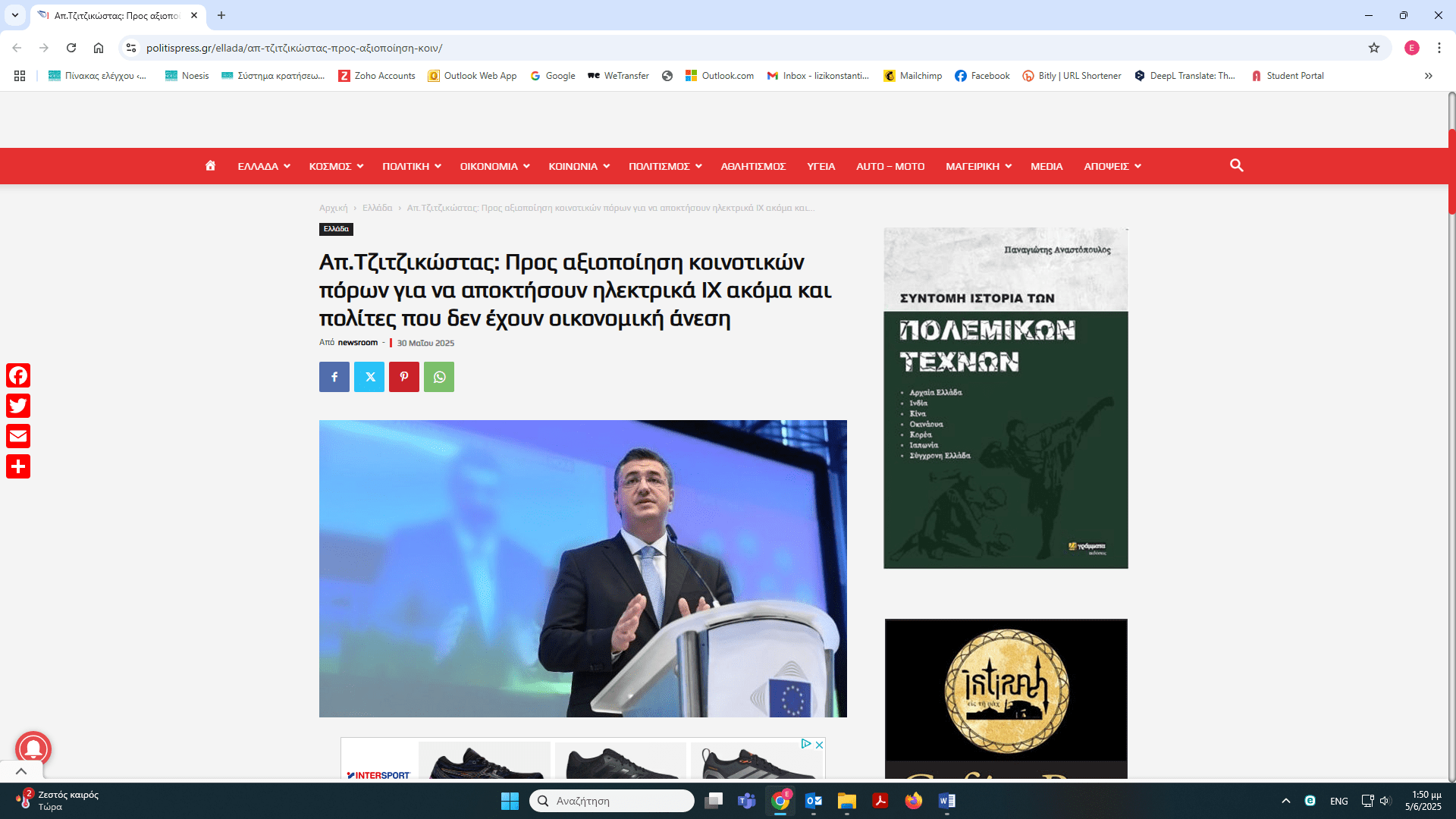Open Word from the Windows taskbar
The width and height of the screenshot is (1456, 819).
(946, 801)
